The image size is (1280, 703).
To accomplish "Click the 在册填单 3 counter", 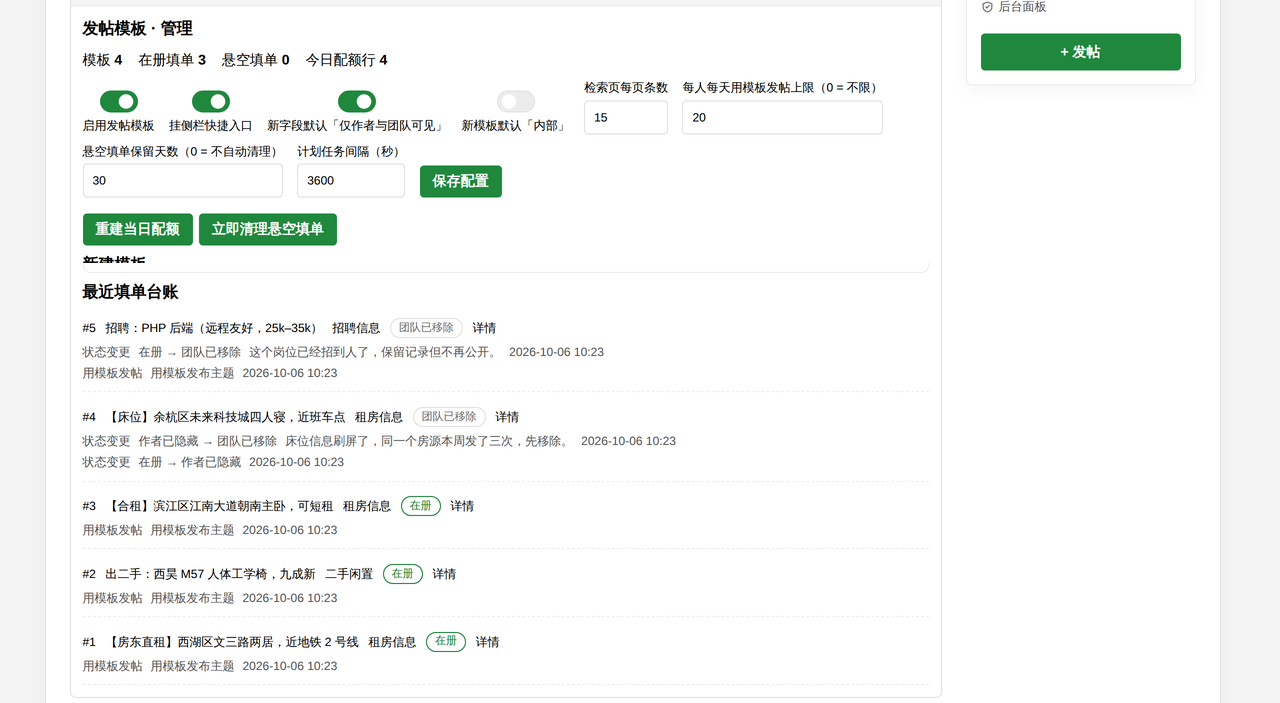I will [172, 60].
